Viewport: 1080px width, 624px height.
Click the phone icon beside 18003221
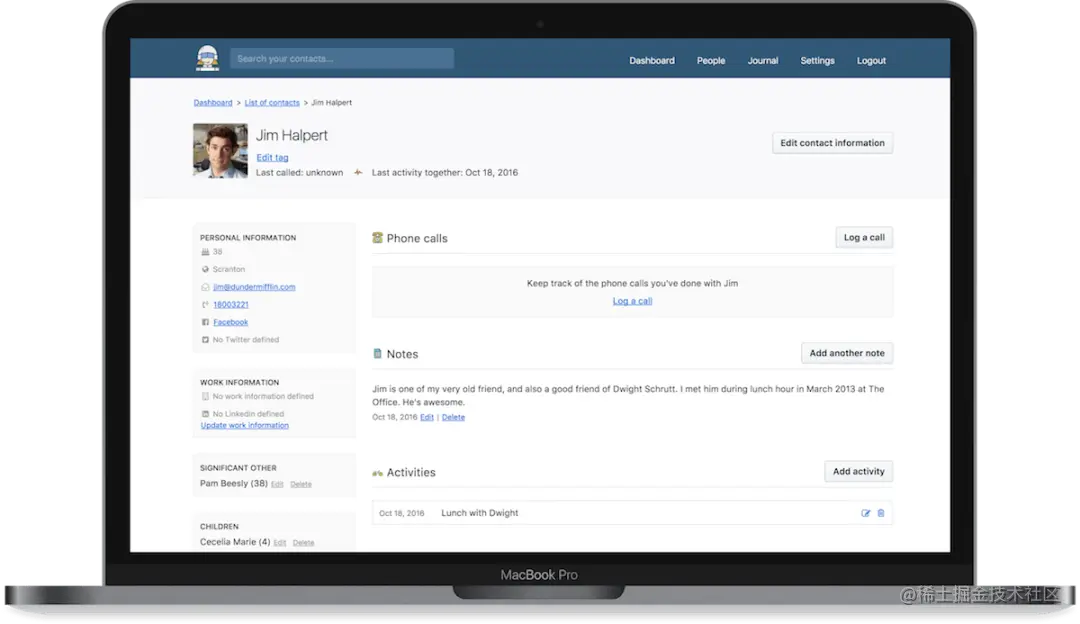click(205, 304)
